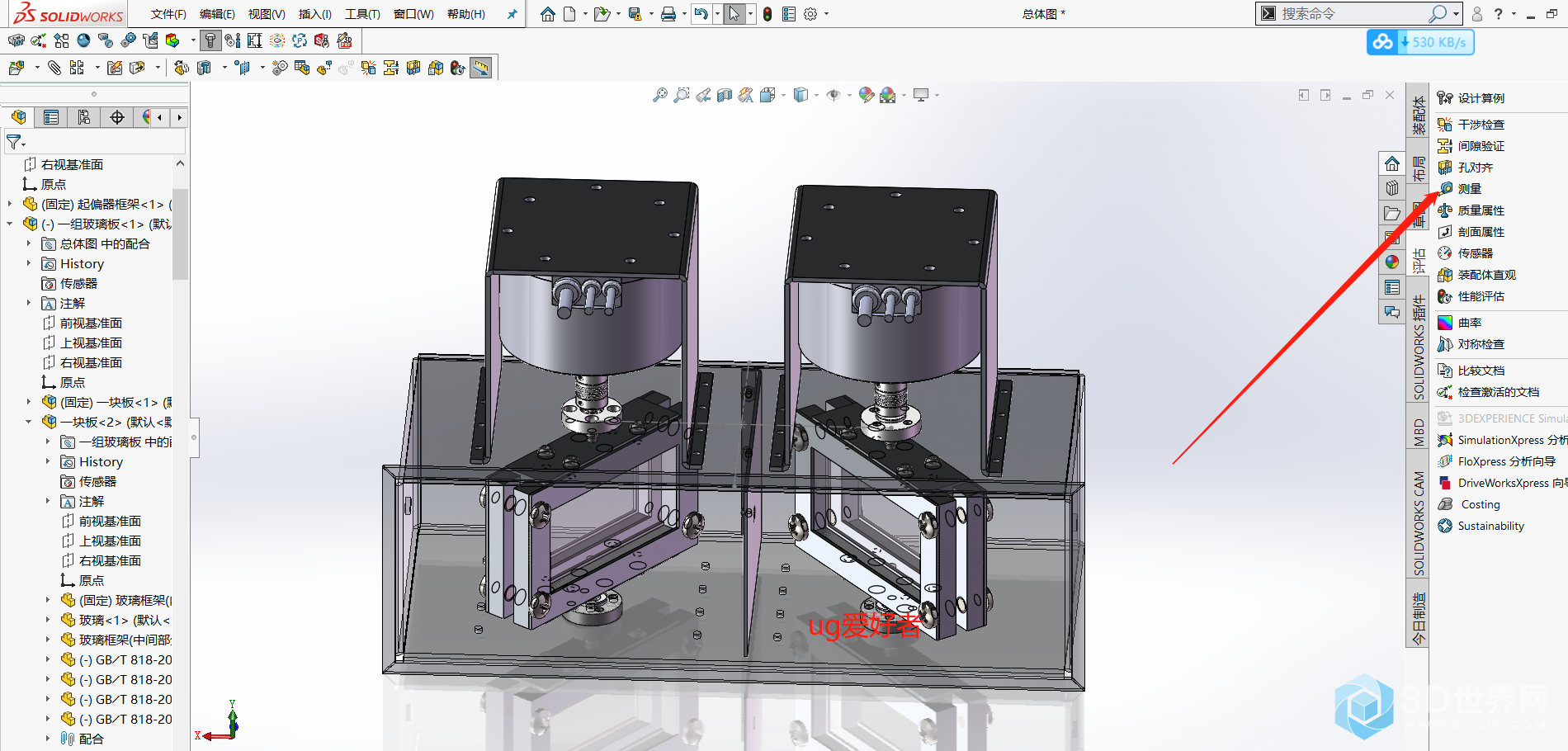Toggle the highlighted screw icon in toolbar
Viewport: 1568px width, 751px height.
click(x=210, y=40)
